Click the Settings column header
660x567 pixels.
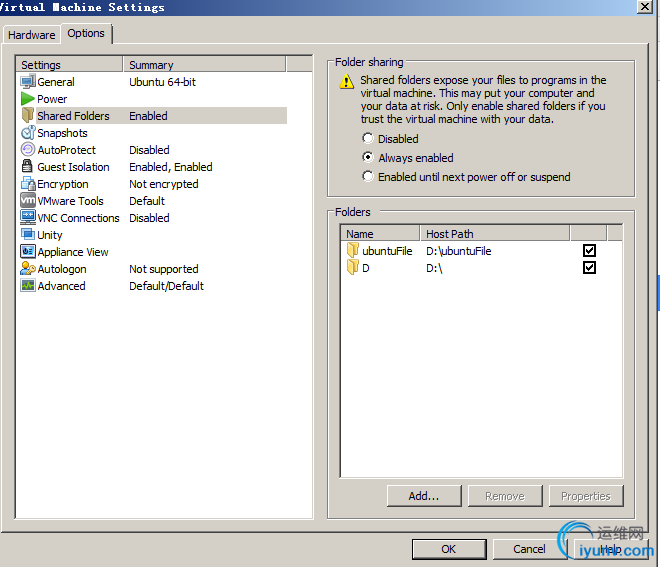point(69,64)
